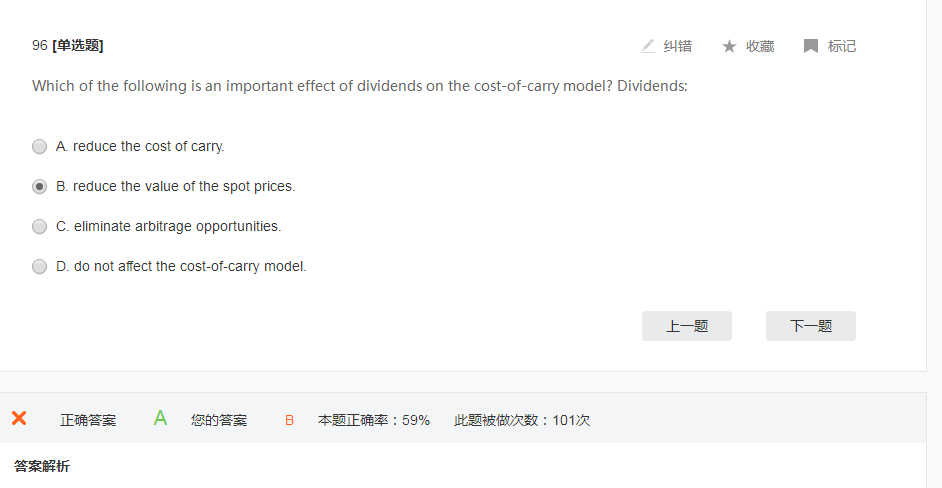Click the 收藏 favorite label
This screenshot has width=942, height=488.
pyautogui.click(x=760, y=46)
